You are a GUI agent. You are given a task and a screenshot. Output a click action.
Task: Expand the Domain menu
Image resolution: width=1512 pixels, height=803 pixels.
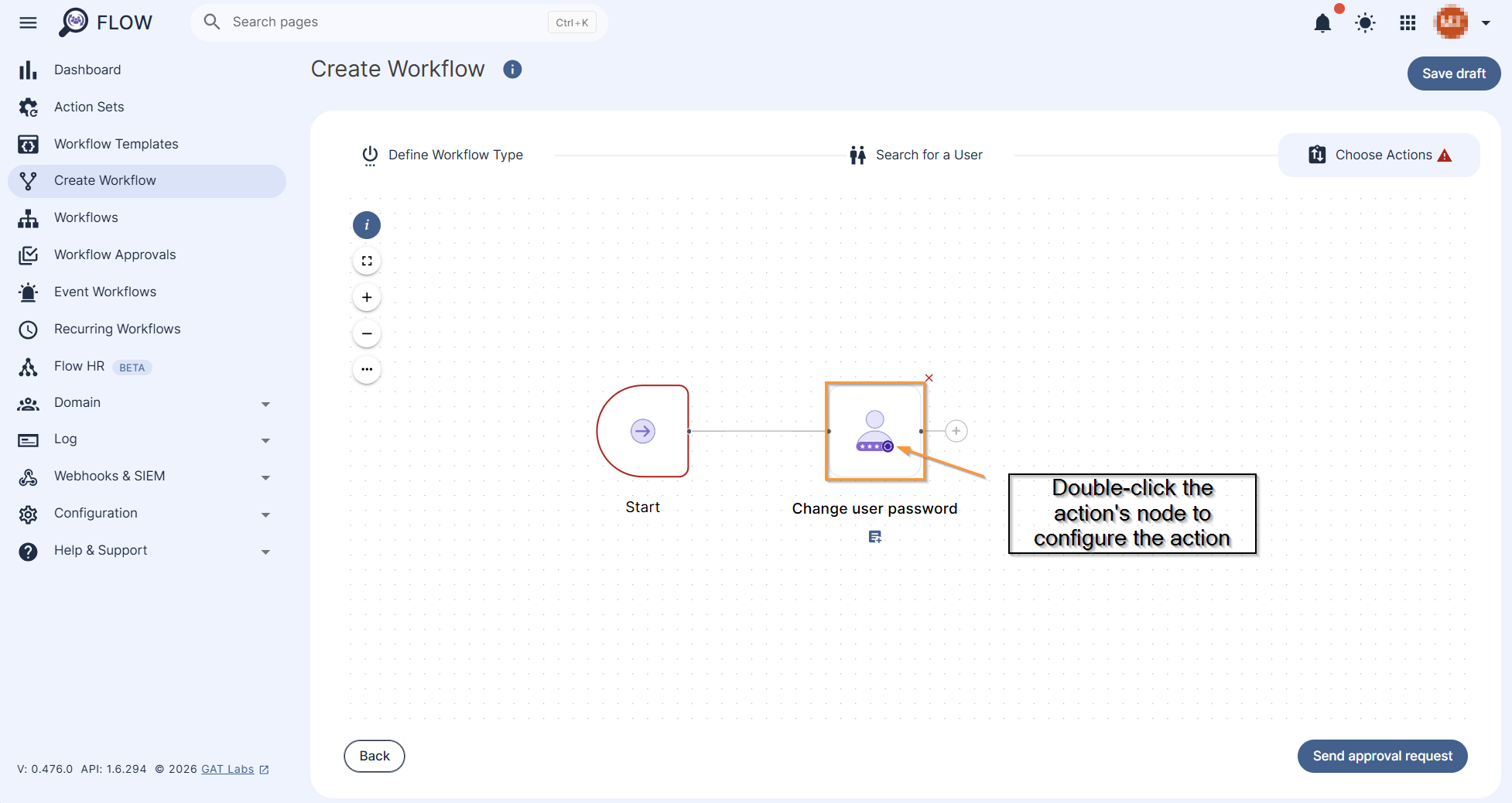coord(265,404)
